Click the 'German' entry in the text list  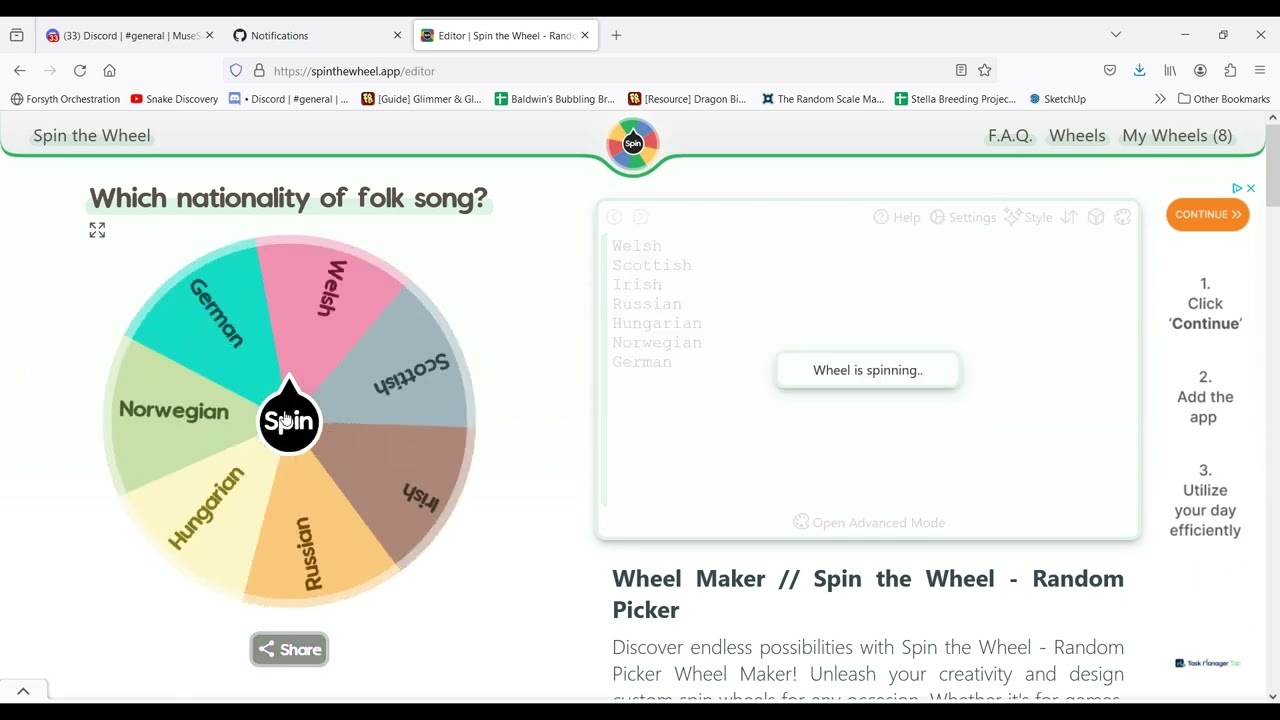click(x=642, y=362)
